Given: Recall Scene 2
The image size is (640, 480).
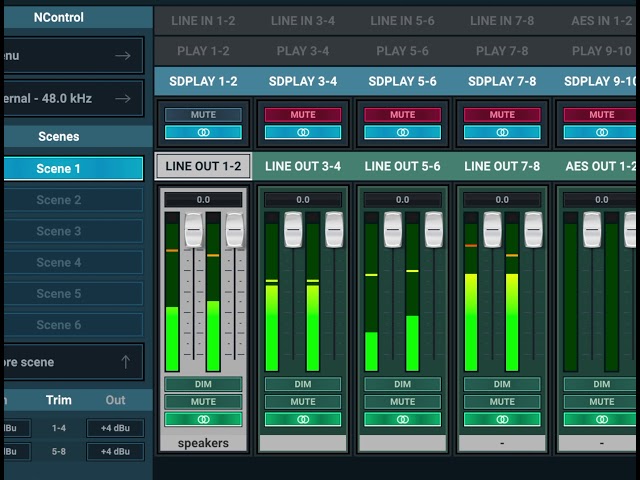Looking at the screenshot, I should tap(74, 200).
